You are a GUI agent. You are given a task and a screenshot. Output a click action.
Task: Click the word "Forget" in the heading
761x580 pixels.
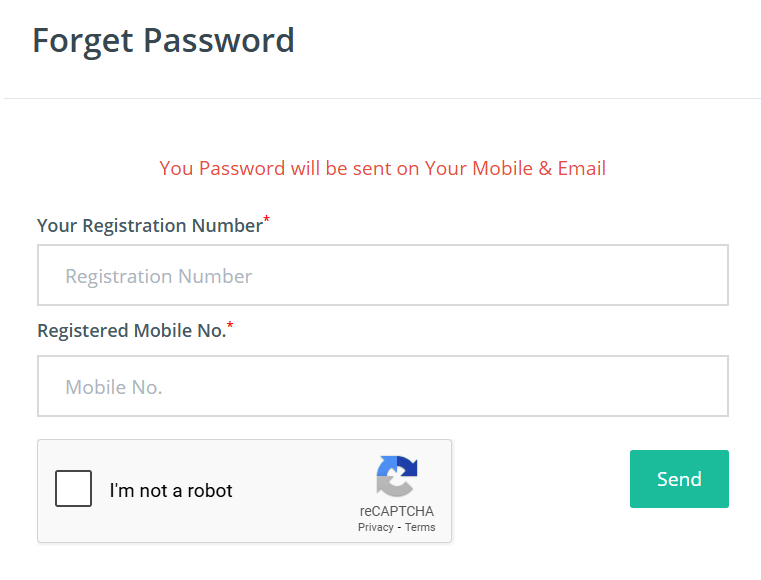tap(83, 41)
